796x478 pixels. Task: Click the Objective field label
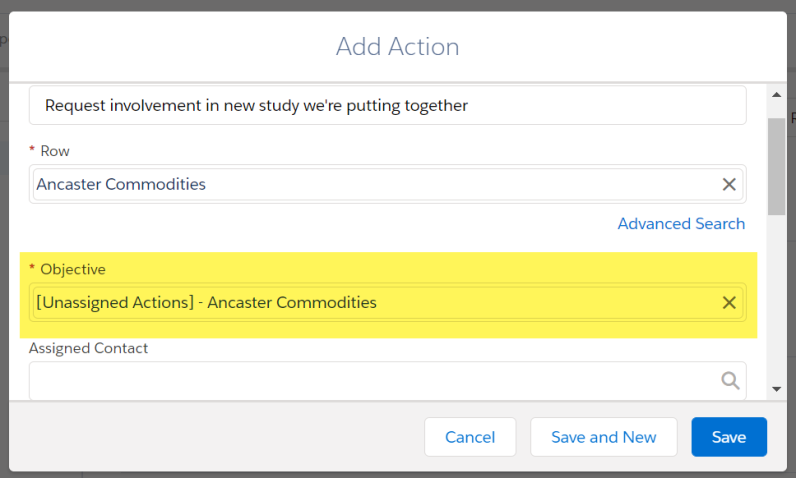73,269
